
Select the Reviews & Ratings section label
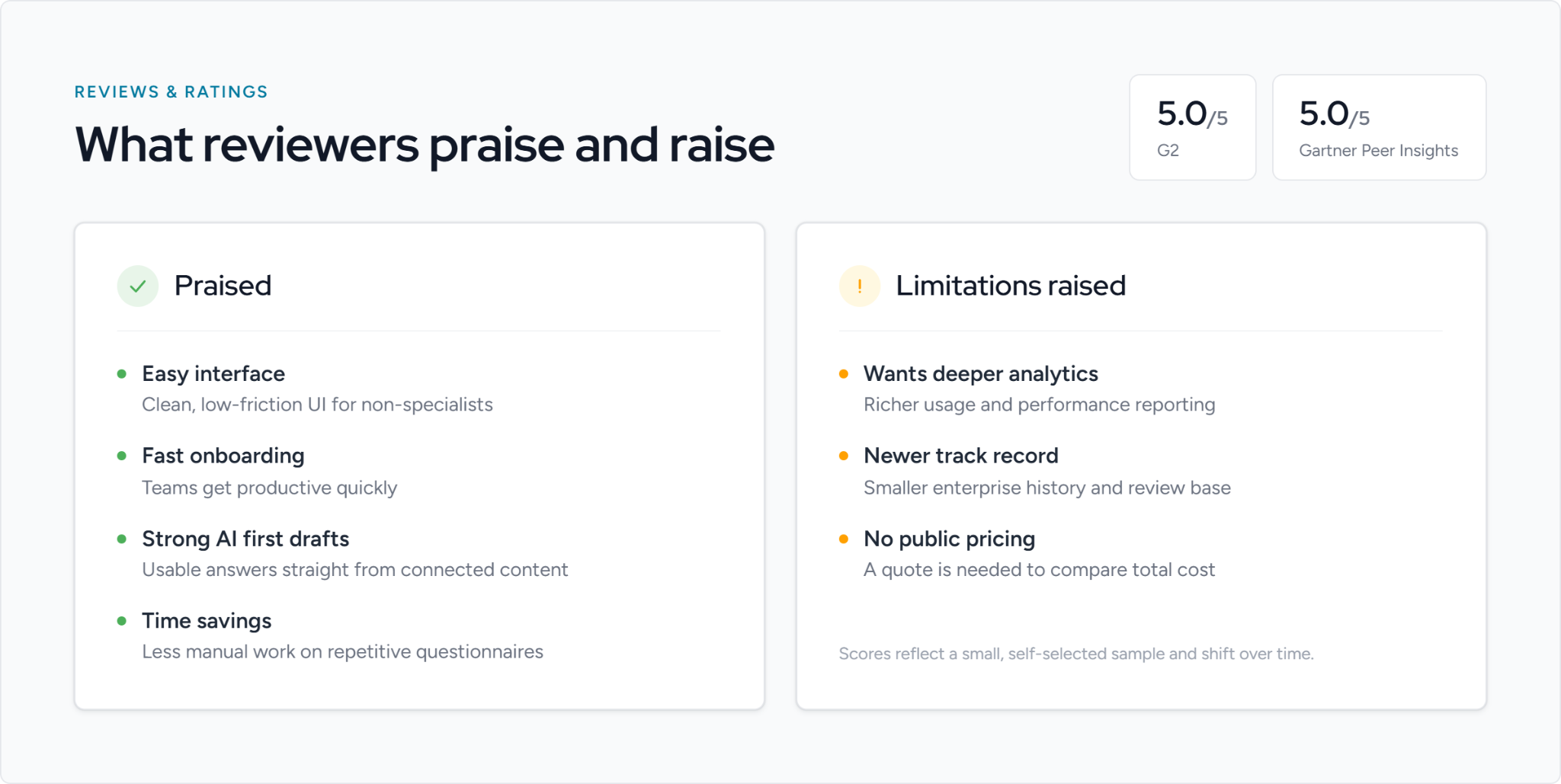click(x=171, y=92)
